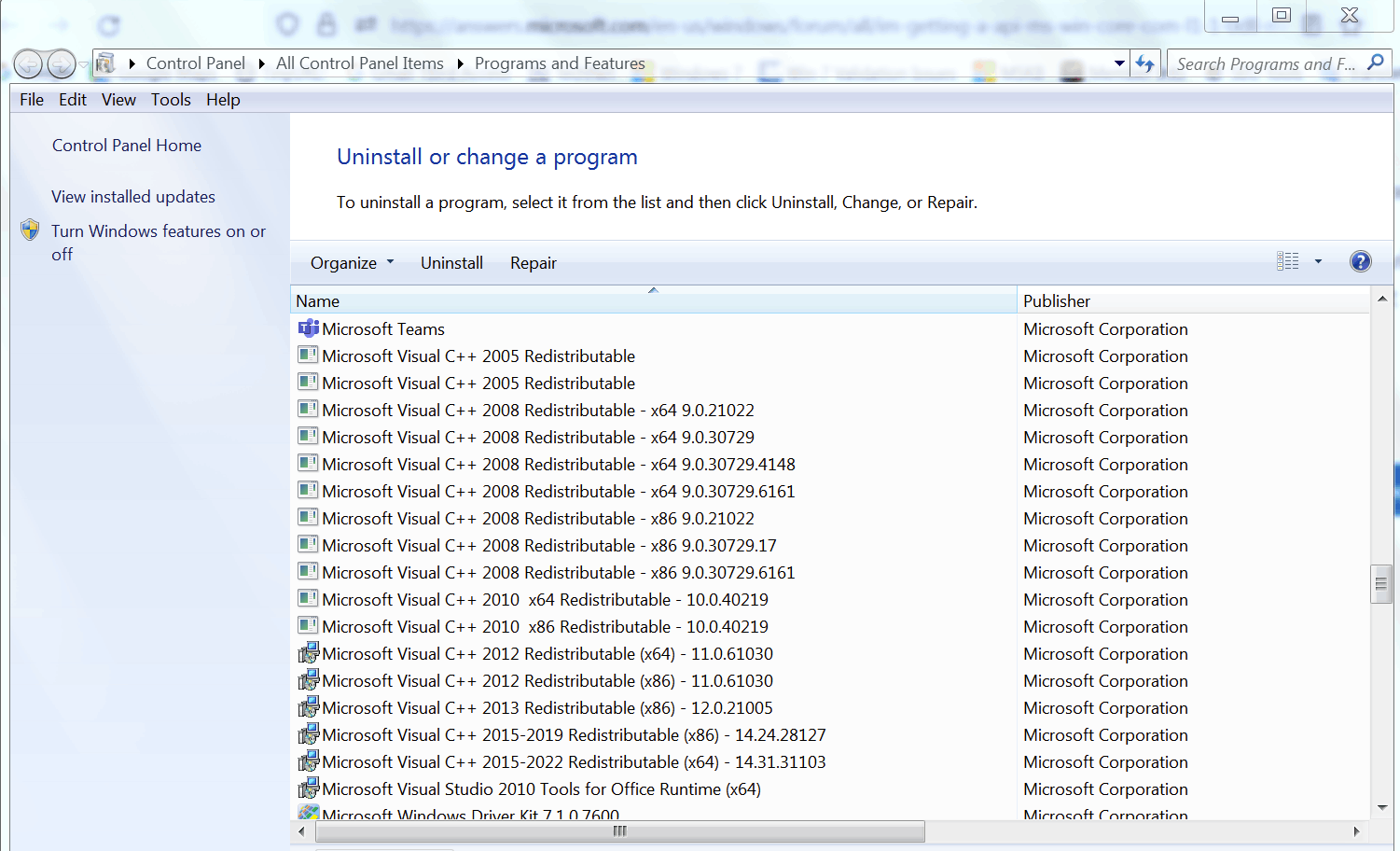
Task: Click the horizontal scrollbar thumb
Action: point(620,830)
